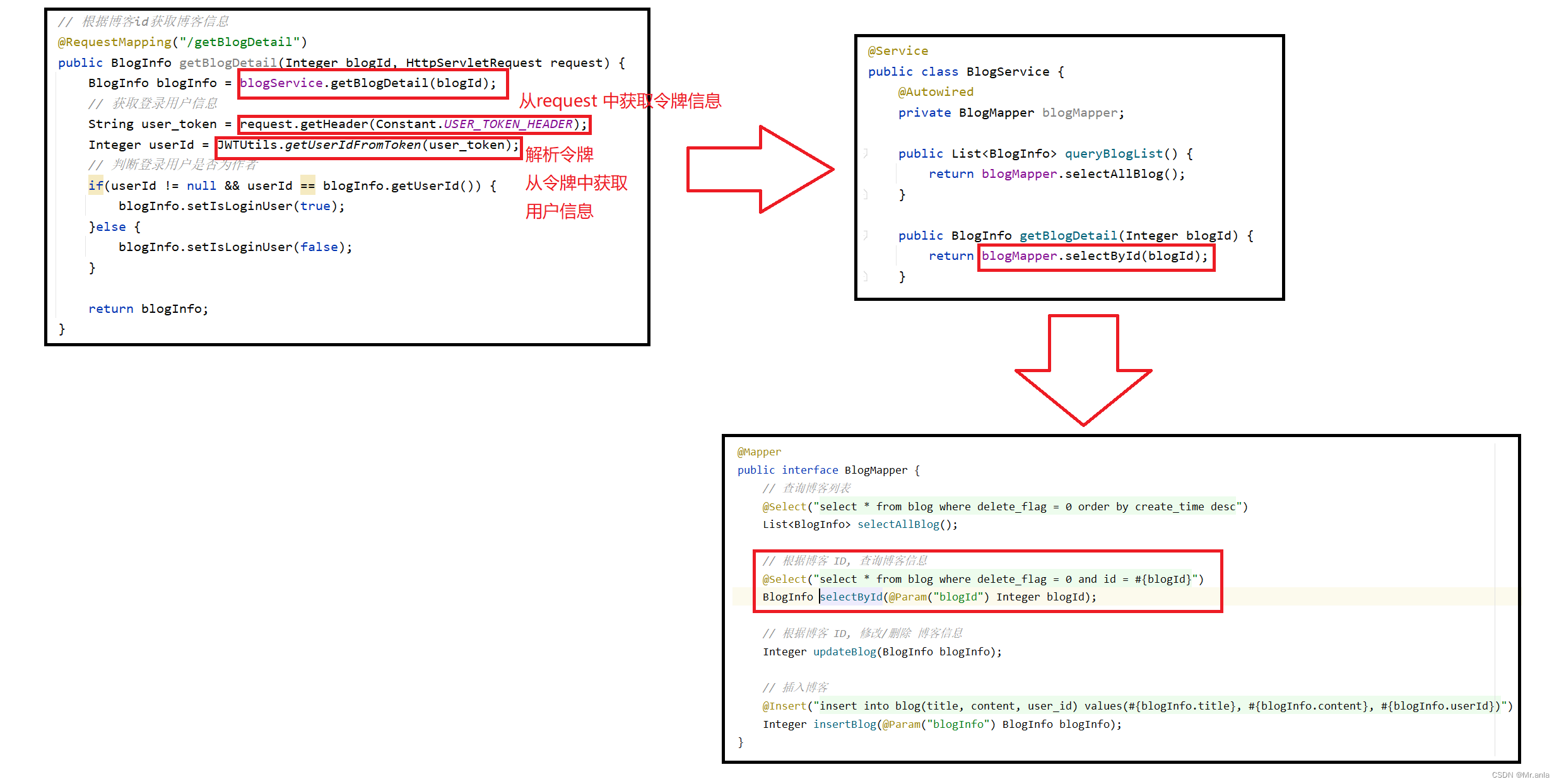Click 'Integer updateBlog(BlogInfo blogInfo);' declaration
This screenshot has height=784, width=1559.
coord(882,652)
